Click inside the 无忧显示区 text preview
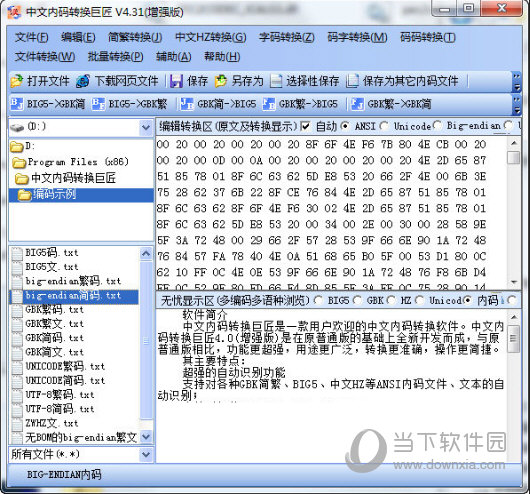The width and height of the screenshot is (530, 494). (x=331, y=385)
